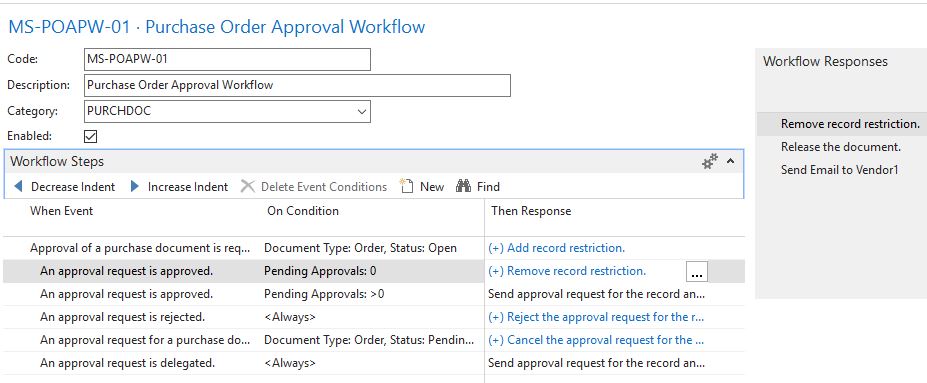This screenshot has height=383, width=927.
Task: Open the ellipsis button beside Remove record restriction
Action: 697,272
